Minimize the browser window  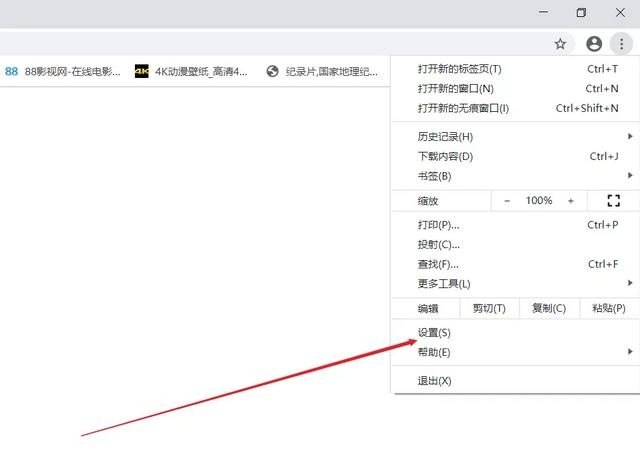[x=543, y=12]
